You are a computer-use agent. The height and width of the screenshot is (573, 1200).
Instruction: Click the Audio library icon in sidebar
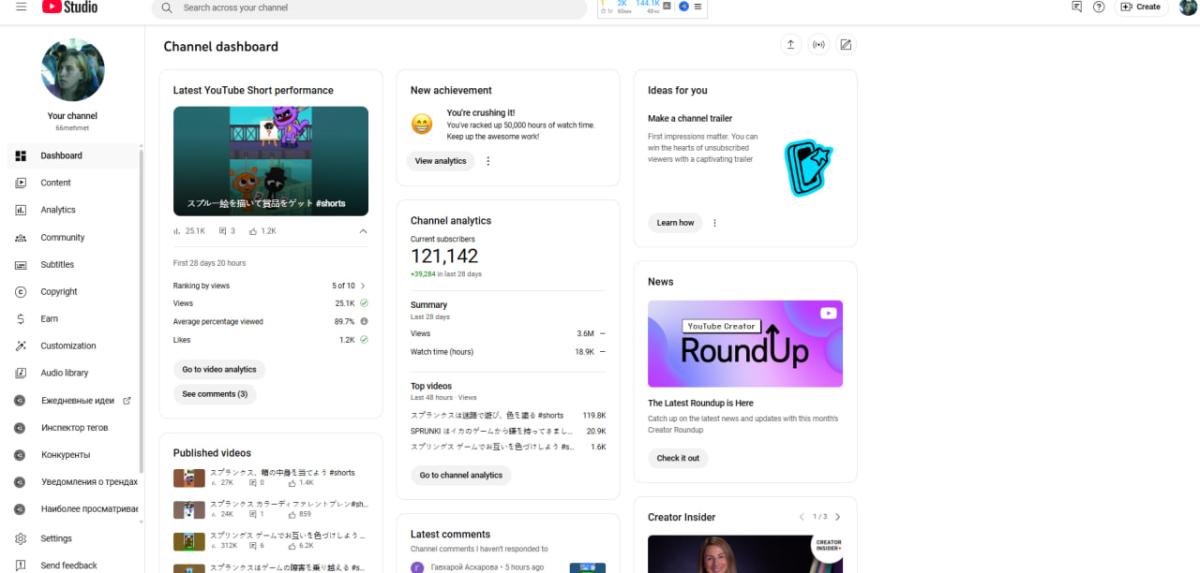[20, 373]
